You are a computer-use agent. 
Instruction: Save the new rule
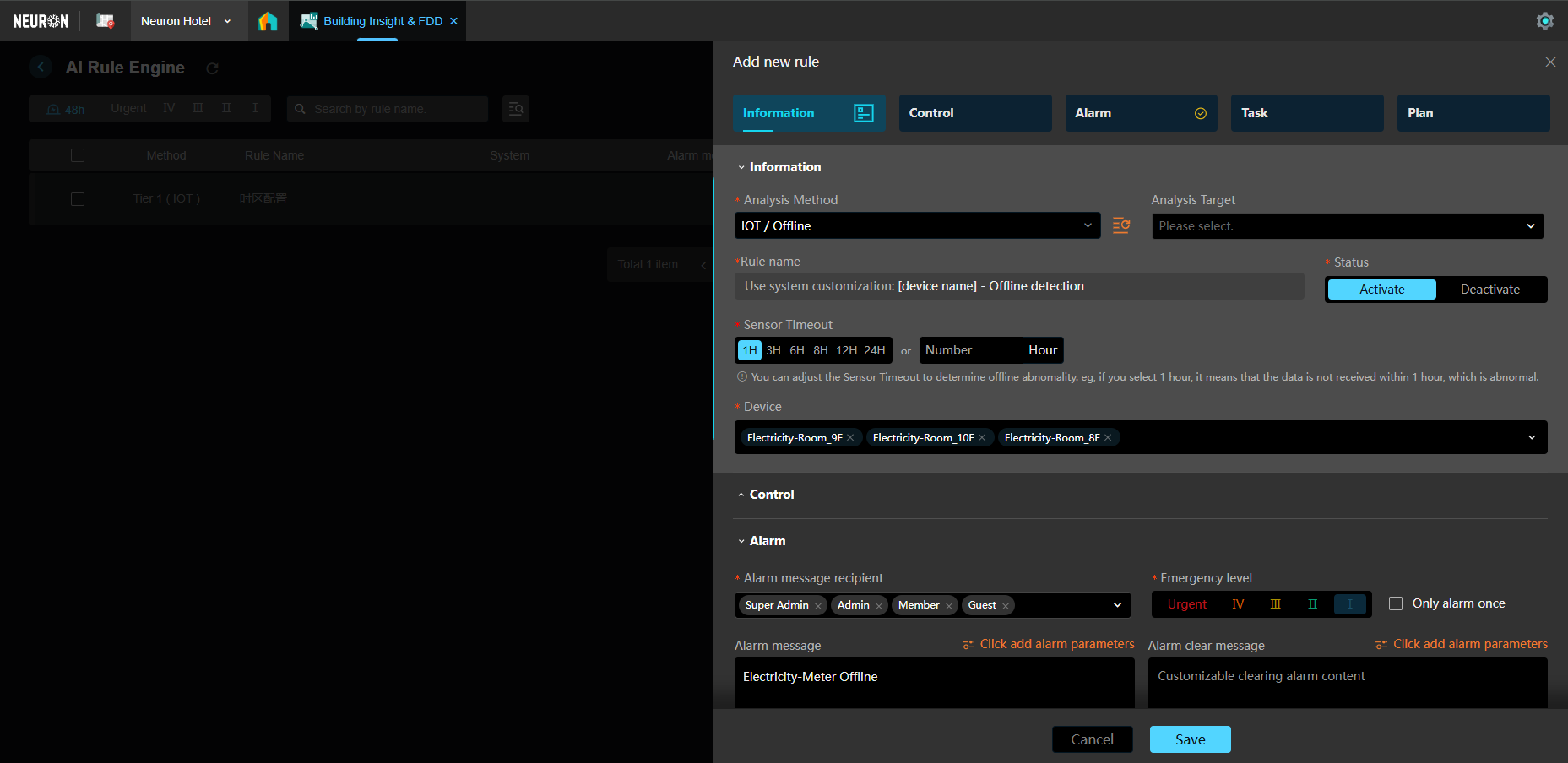[x=1190, y=739]
